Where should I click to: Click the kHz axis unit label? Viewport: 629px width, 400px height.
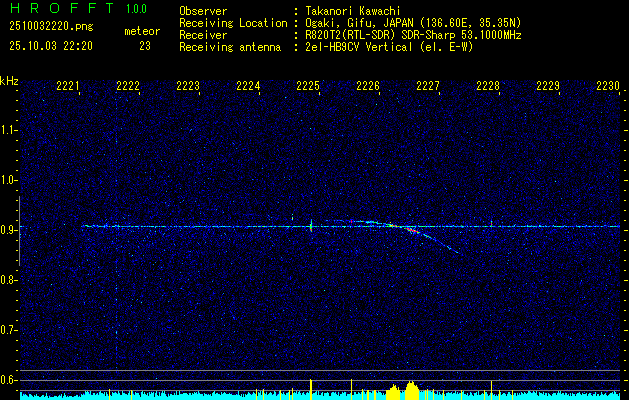(x=9, y=81)
